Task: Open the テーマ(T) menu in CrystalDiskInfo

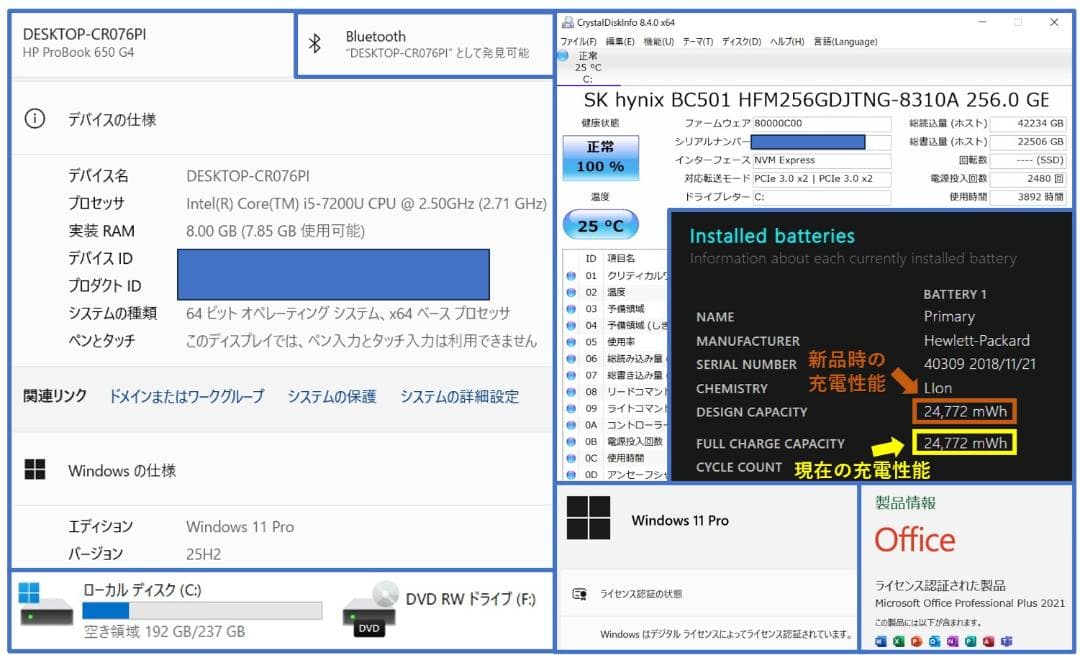Action: coord(698,41)
